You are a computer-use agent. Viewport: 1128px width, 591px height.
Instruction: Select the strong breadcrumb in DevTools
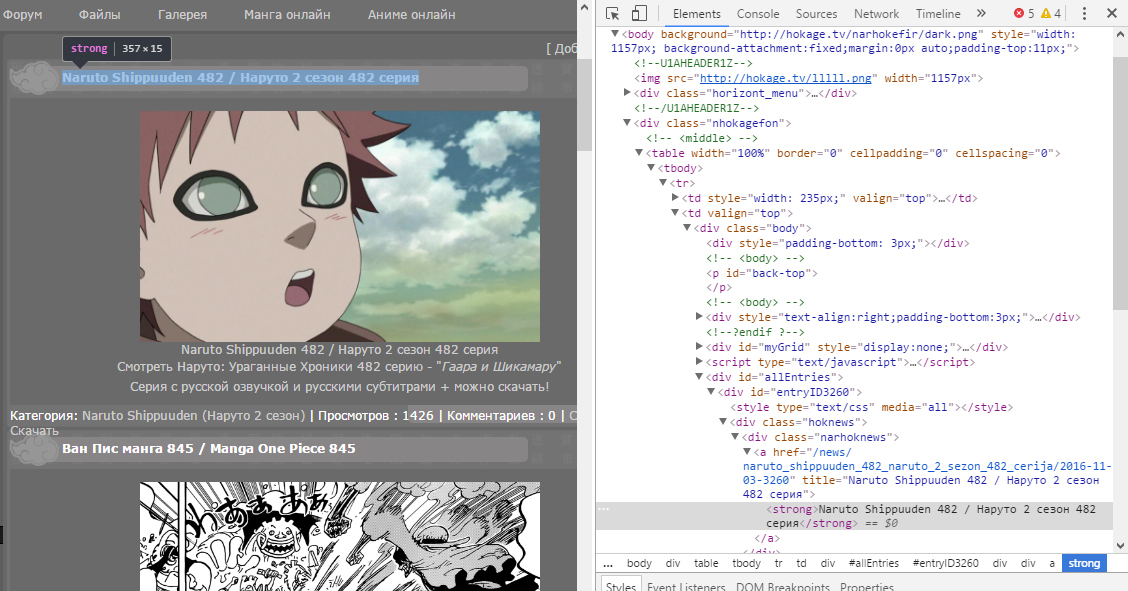point(1084,563)
